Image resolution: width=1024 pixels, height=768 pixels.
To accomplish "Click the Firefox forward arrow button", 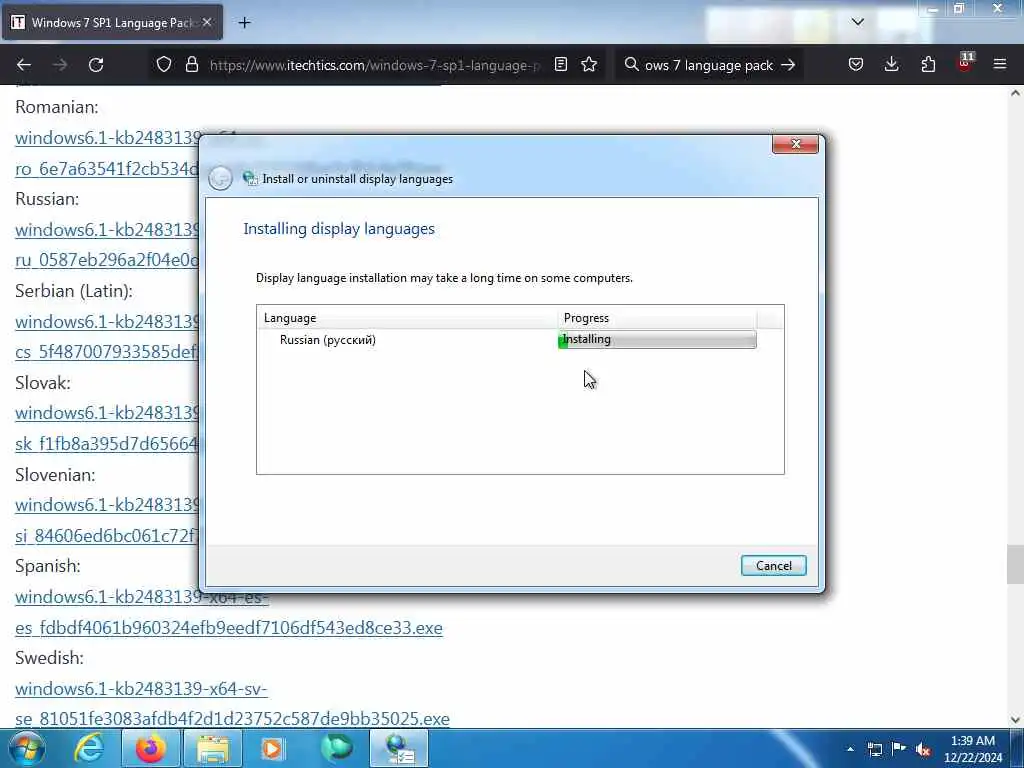I will coord(60,65).
